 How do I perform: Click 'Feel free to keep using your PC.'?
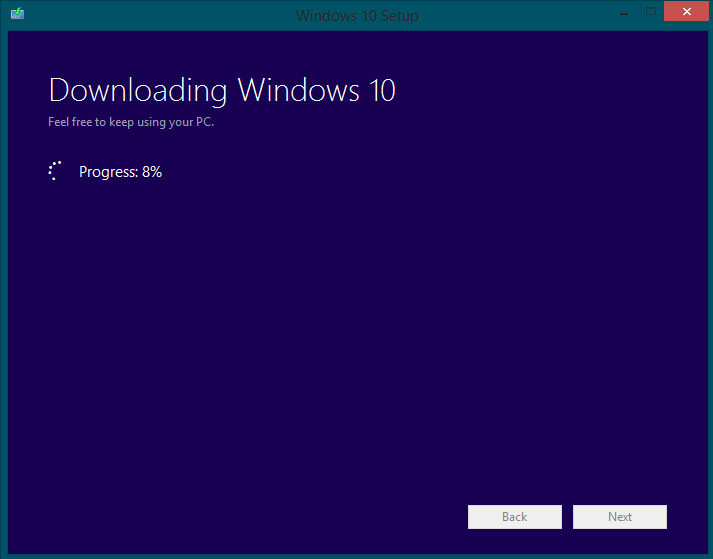(131, 122)
